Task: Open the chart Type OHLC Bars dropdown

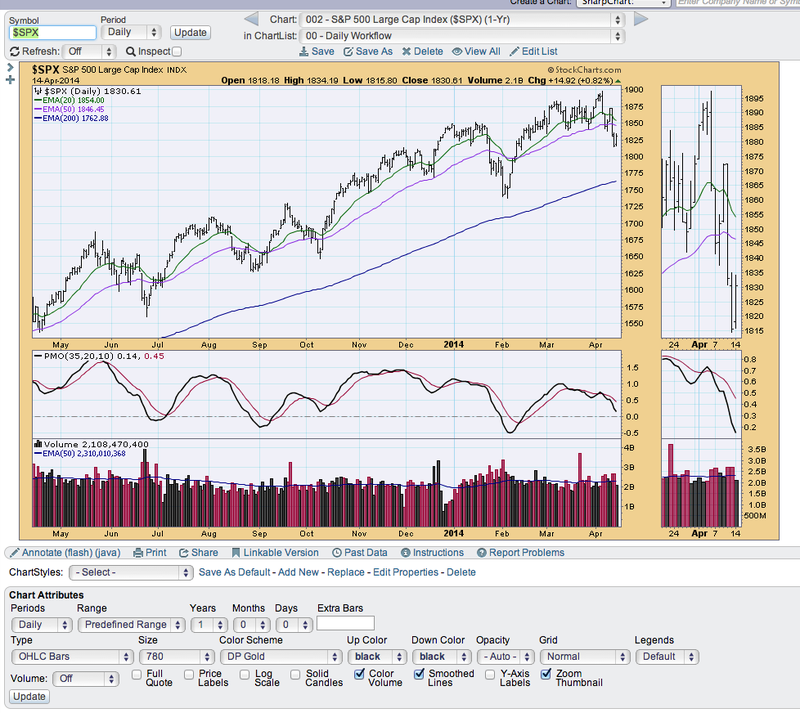Action: pyautogui.click(x=72, y=657)
